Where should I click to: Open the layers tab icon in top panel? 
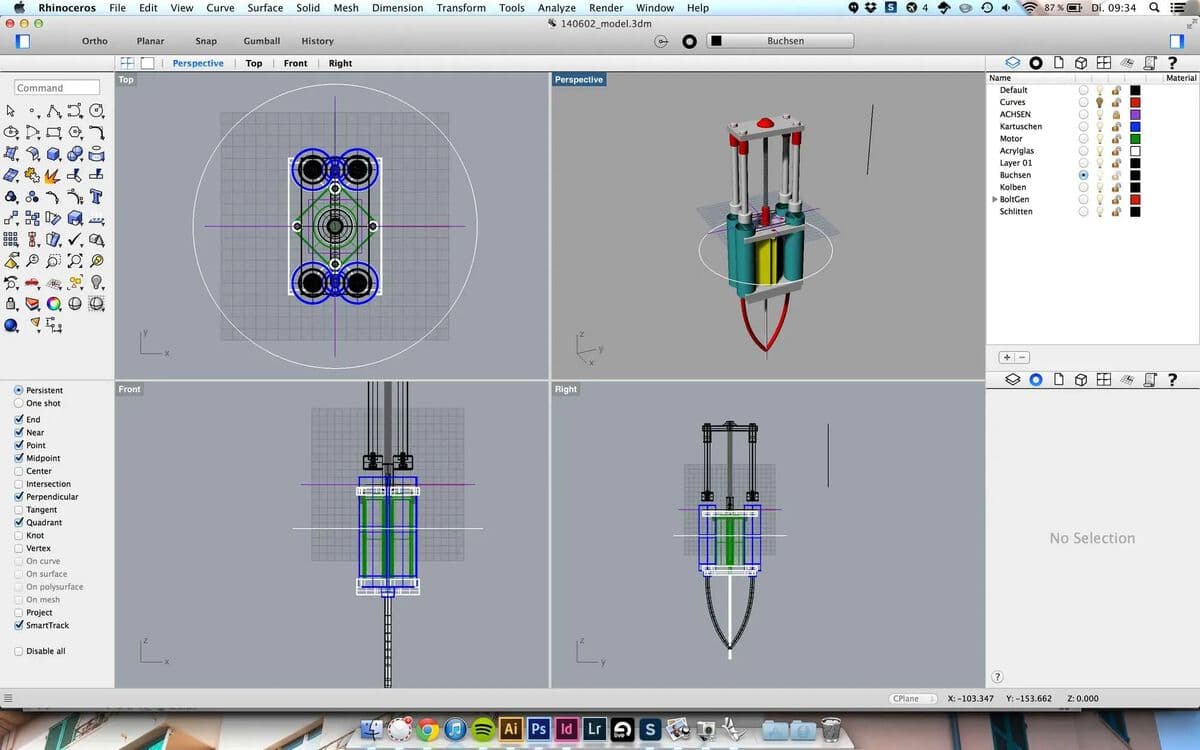1012,63
